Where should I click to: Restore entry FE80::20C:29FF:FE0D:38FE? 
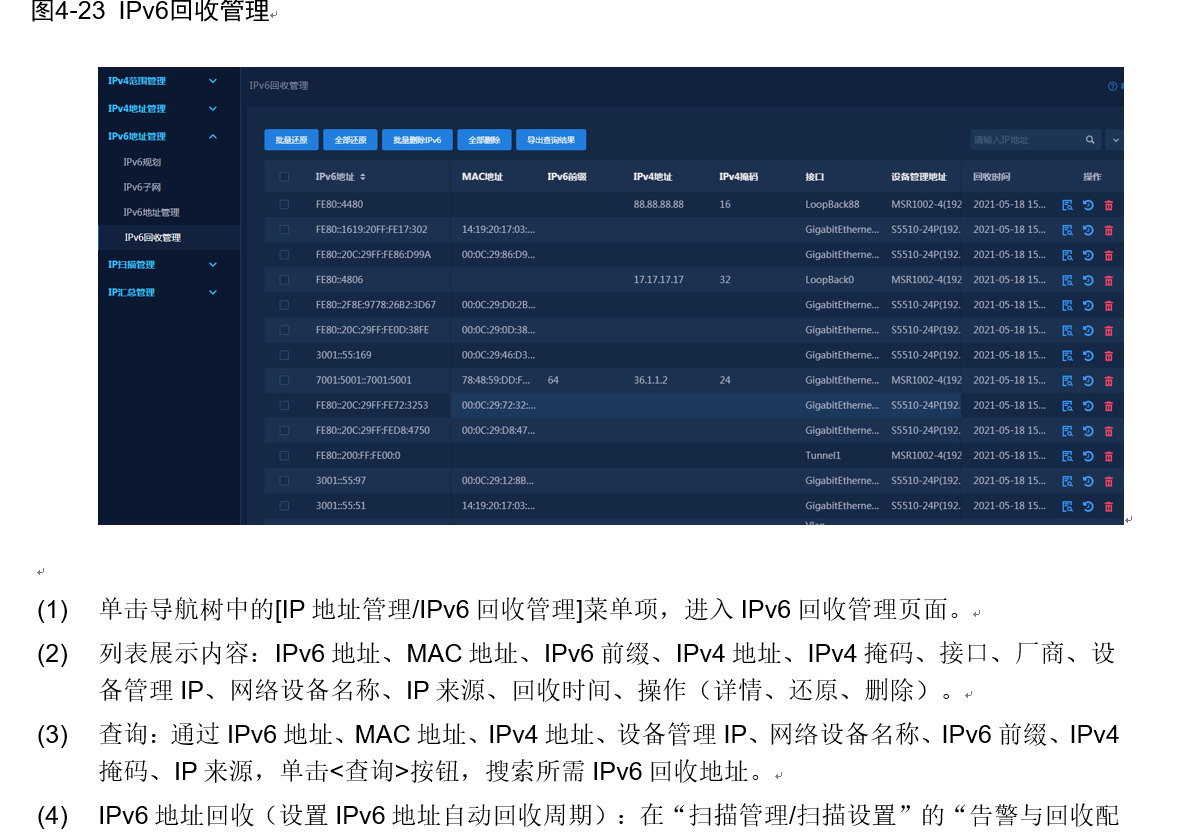[x=1088, y=330]
